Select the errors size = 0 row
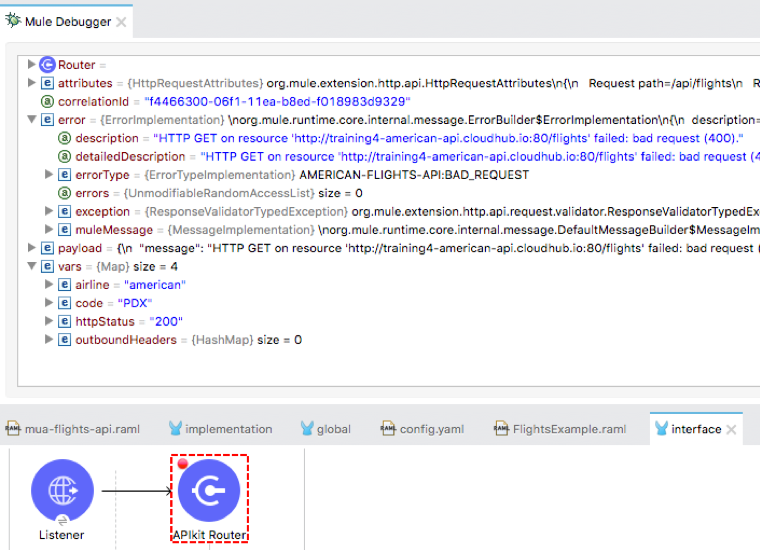This screenshot has width=760, height=550. click(x=210, y=193)
